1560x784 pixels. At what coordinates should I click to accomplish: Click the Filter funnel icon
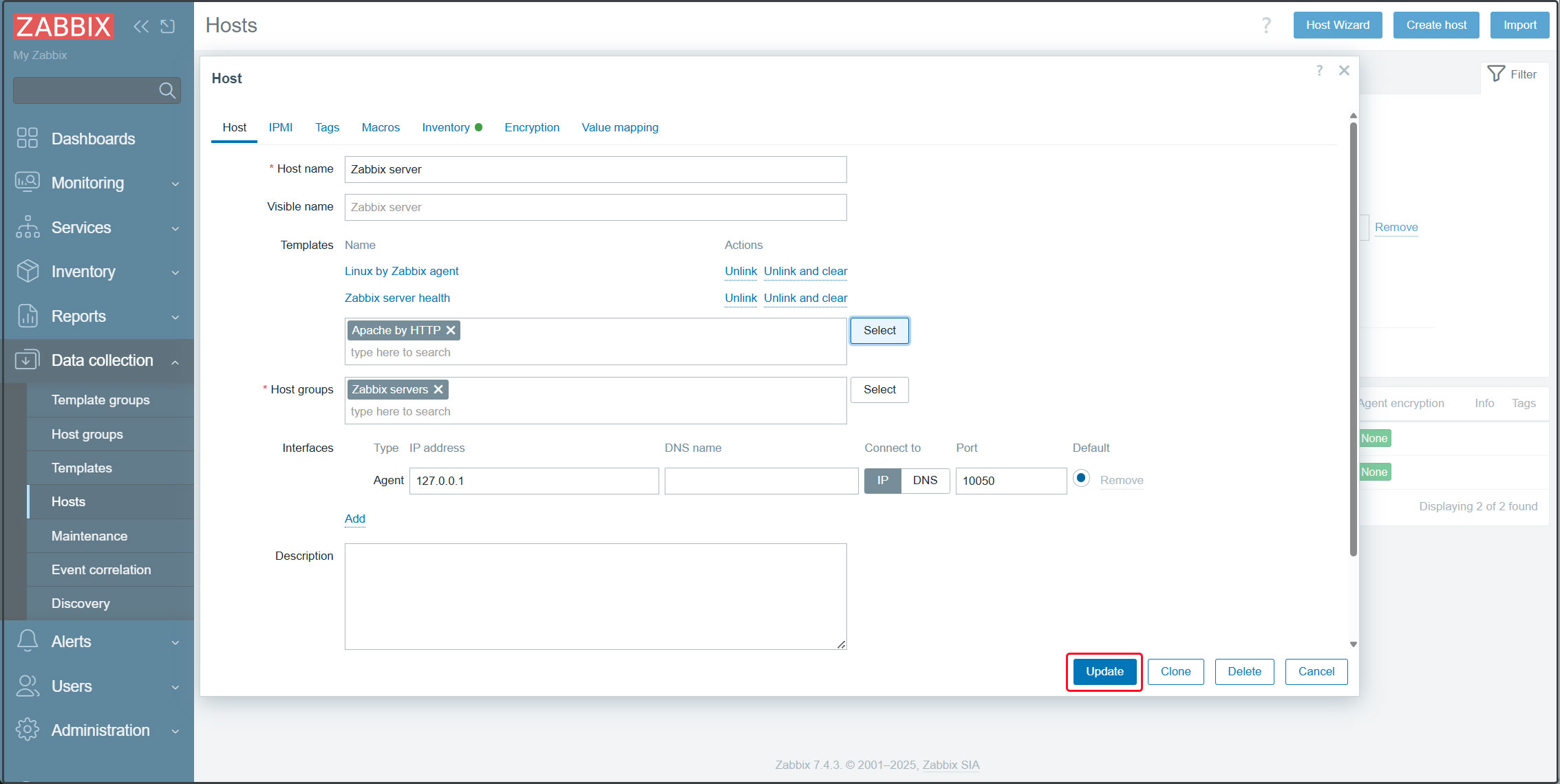tap(1496, 74)
